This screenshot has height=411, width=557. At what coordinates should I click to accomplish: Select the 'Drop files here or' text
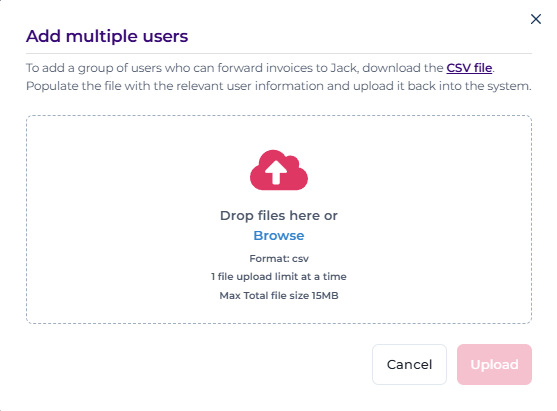279,216
